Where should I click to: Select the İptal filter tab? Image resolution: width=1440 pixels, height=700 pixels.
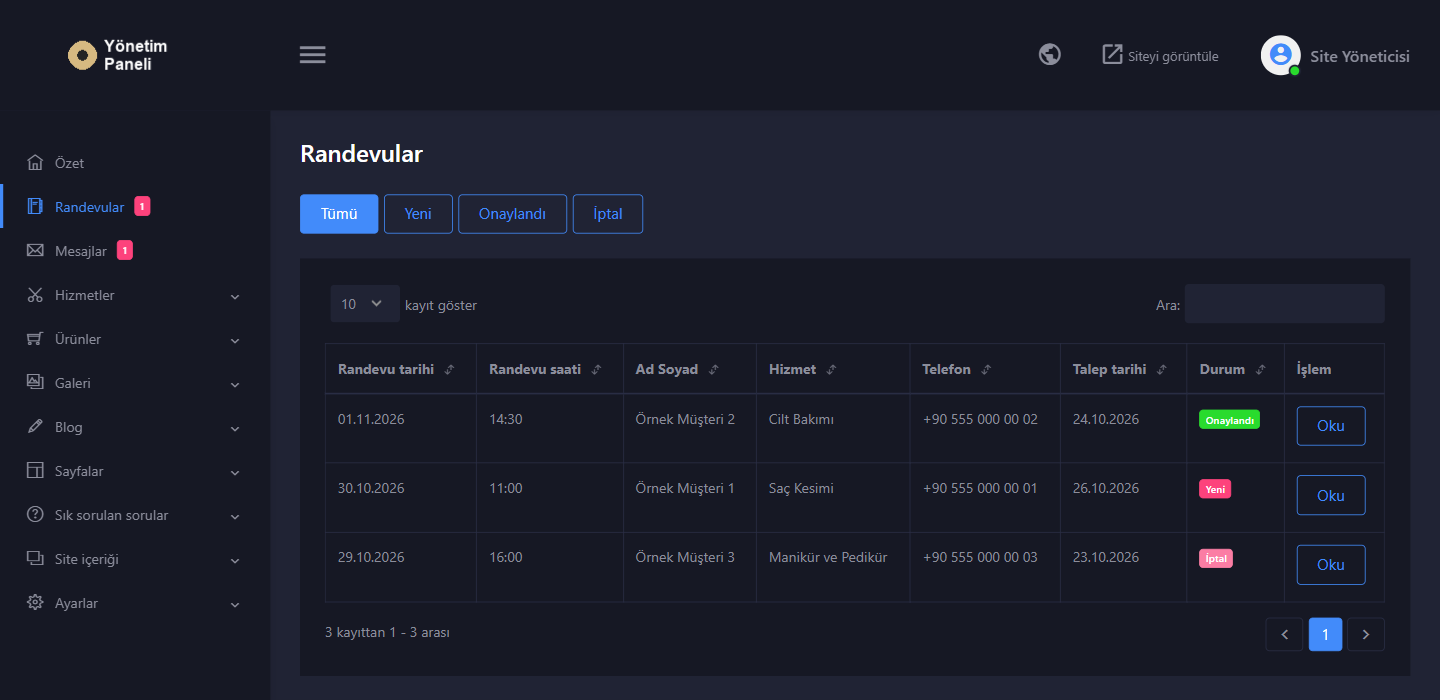[608, 214]
